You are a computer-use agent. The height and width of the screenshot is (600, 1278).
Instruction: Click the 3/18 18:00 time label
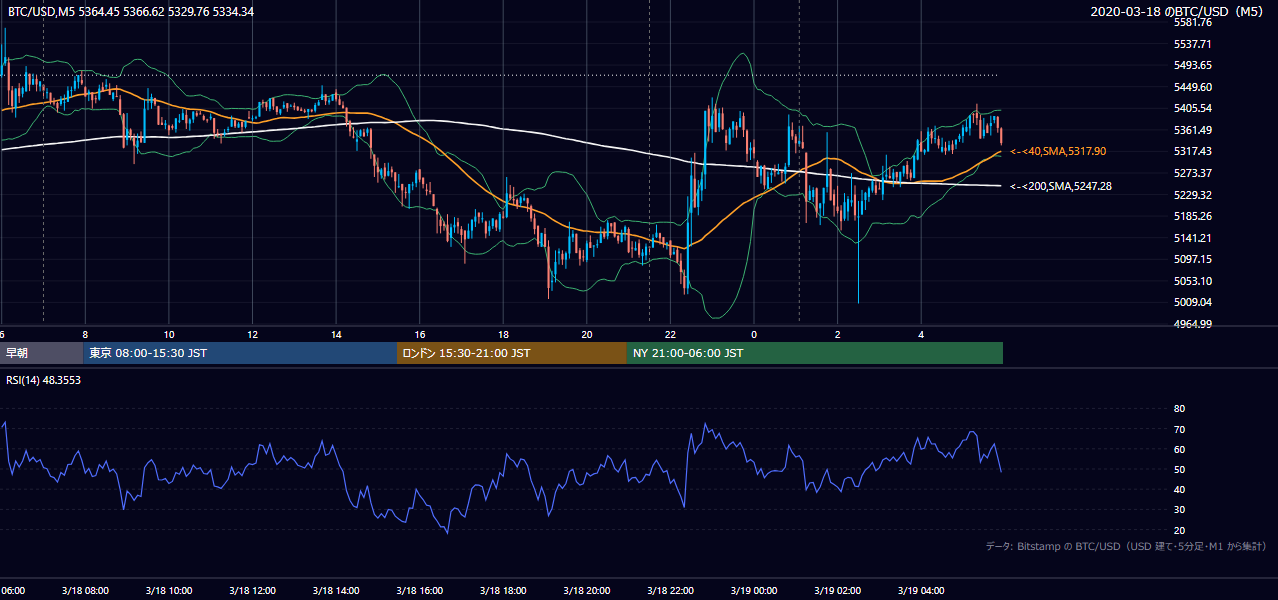tap(503, 590)
